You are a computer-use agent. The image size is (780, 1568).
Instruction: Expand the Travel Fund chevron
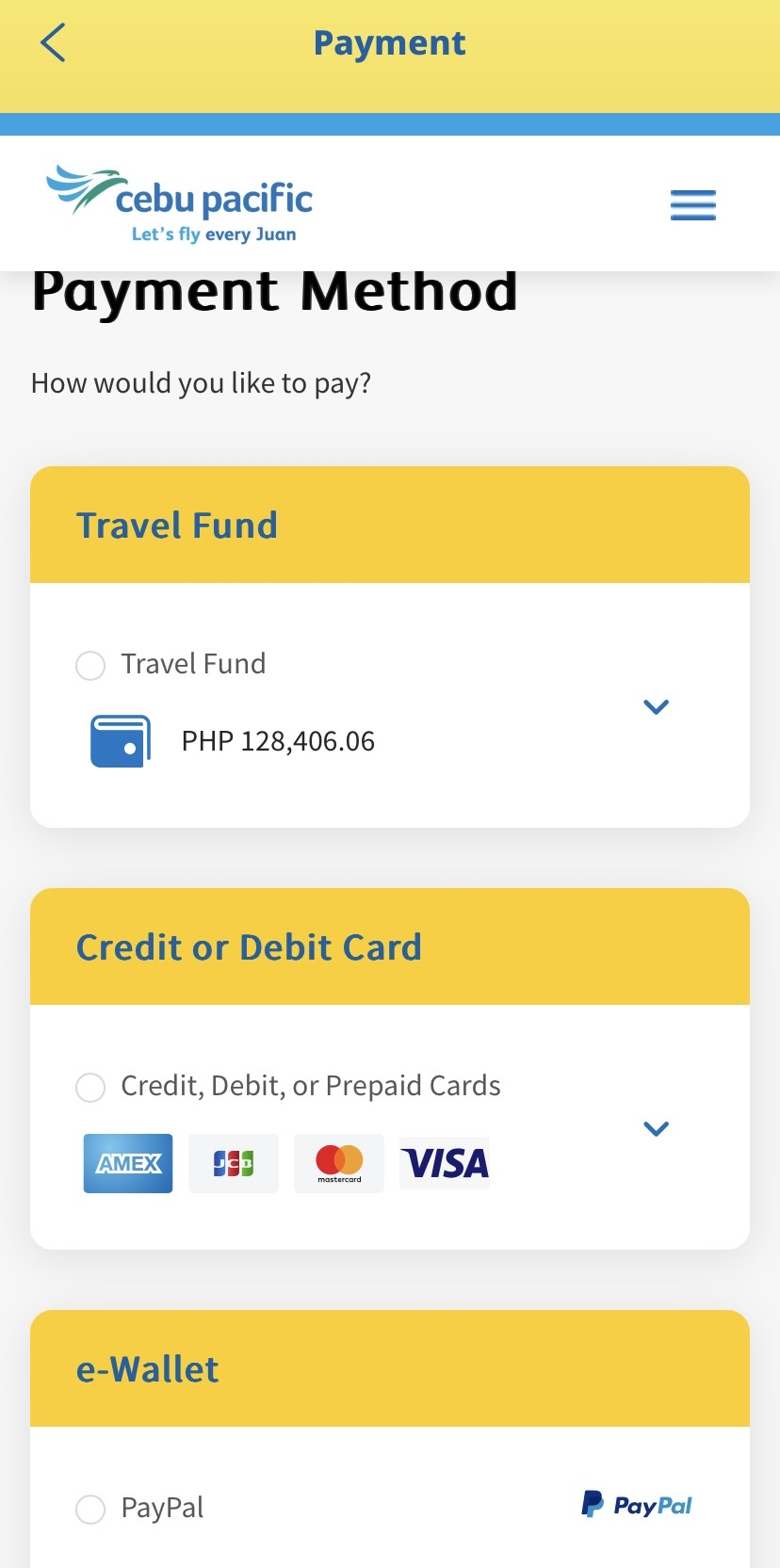[x=656, y=706]
